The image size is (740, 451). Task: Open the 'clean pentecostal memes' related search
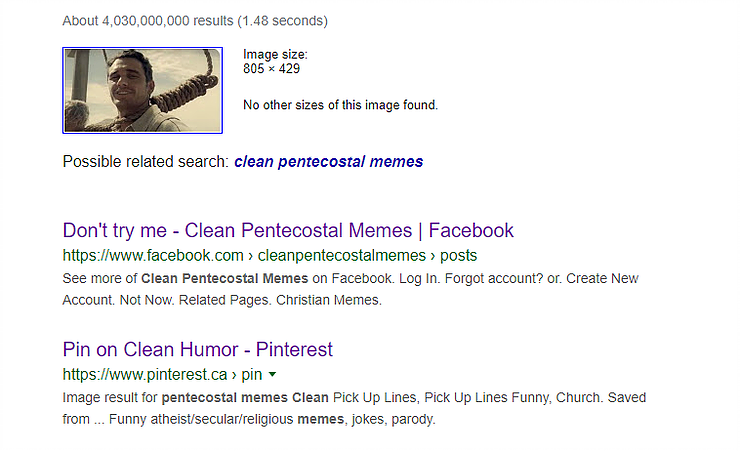click(x=328, y=161)
